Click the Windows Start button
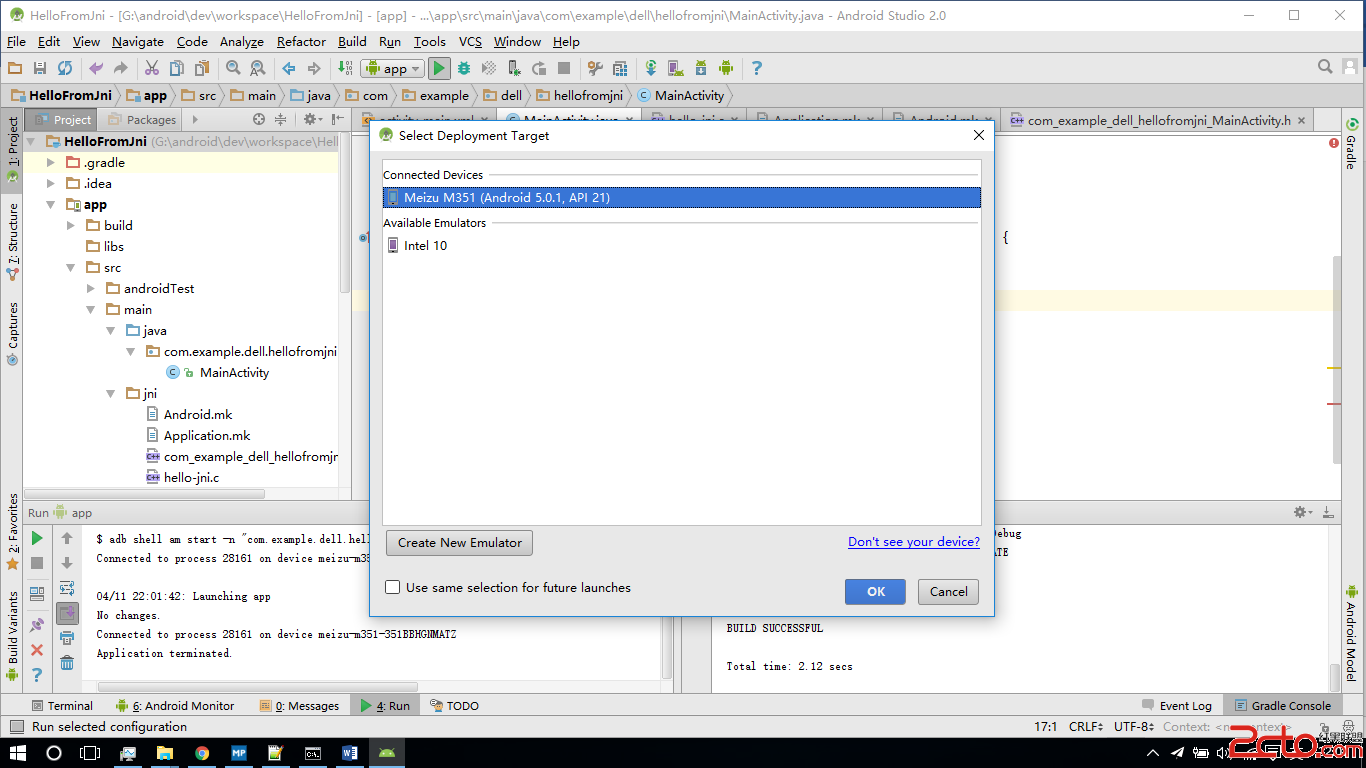The height and width of the screenshot is (768, 1366). pos(18,752)
